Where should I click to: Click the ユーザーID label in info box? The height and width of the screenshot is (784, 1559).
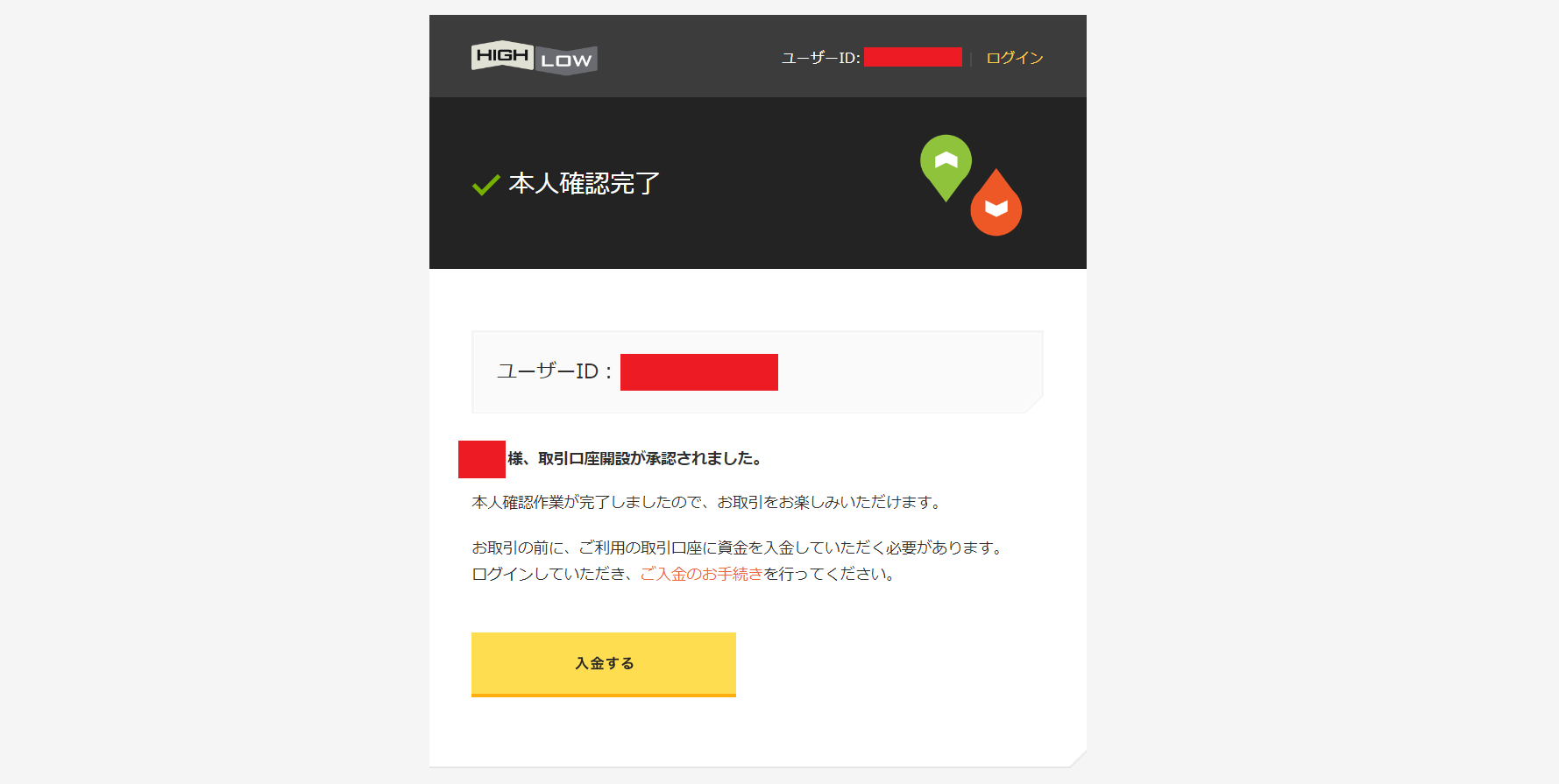(555, 371)
